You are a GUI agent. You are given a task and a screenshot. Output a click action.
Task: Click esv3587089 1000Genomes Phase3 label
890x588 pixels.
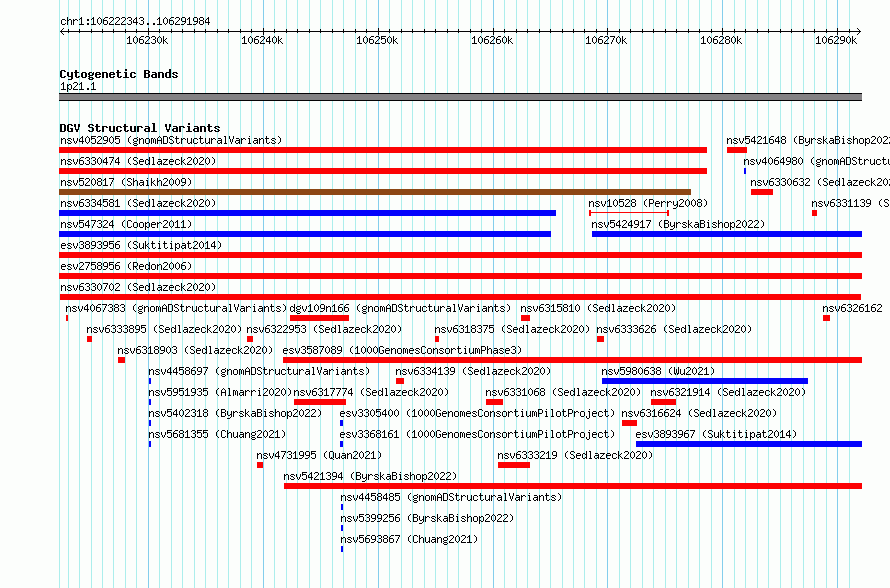(402, 350)
